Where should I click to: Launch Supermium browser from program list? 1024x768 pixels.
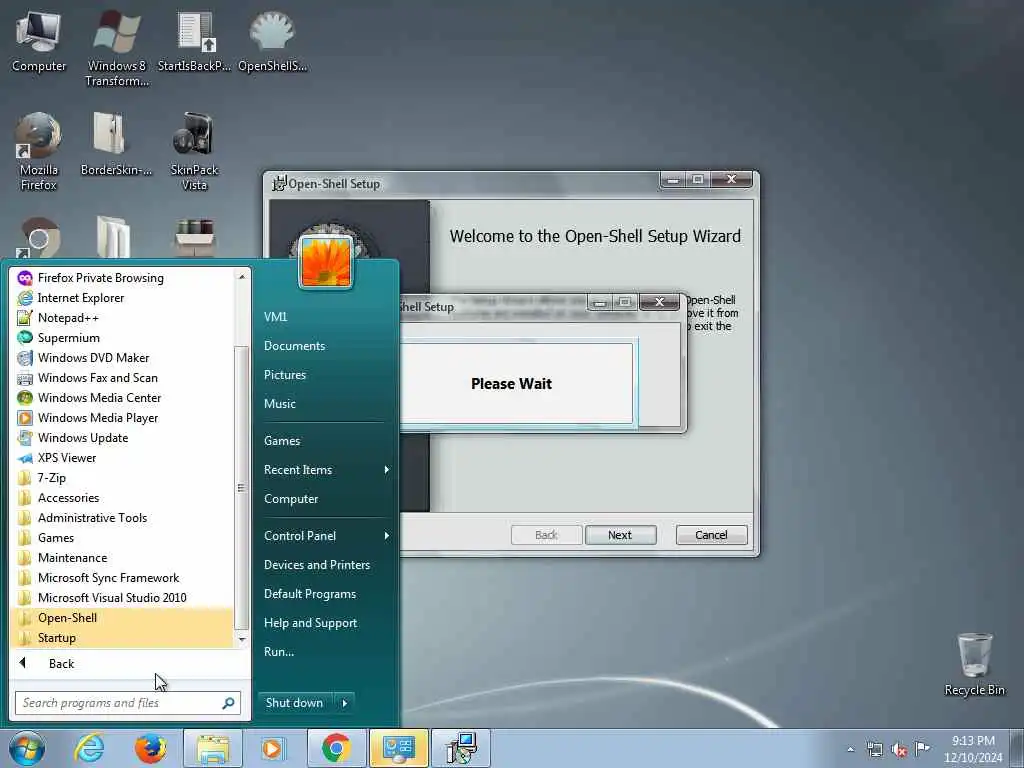tap(122, 338)
